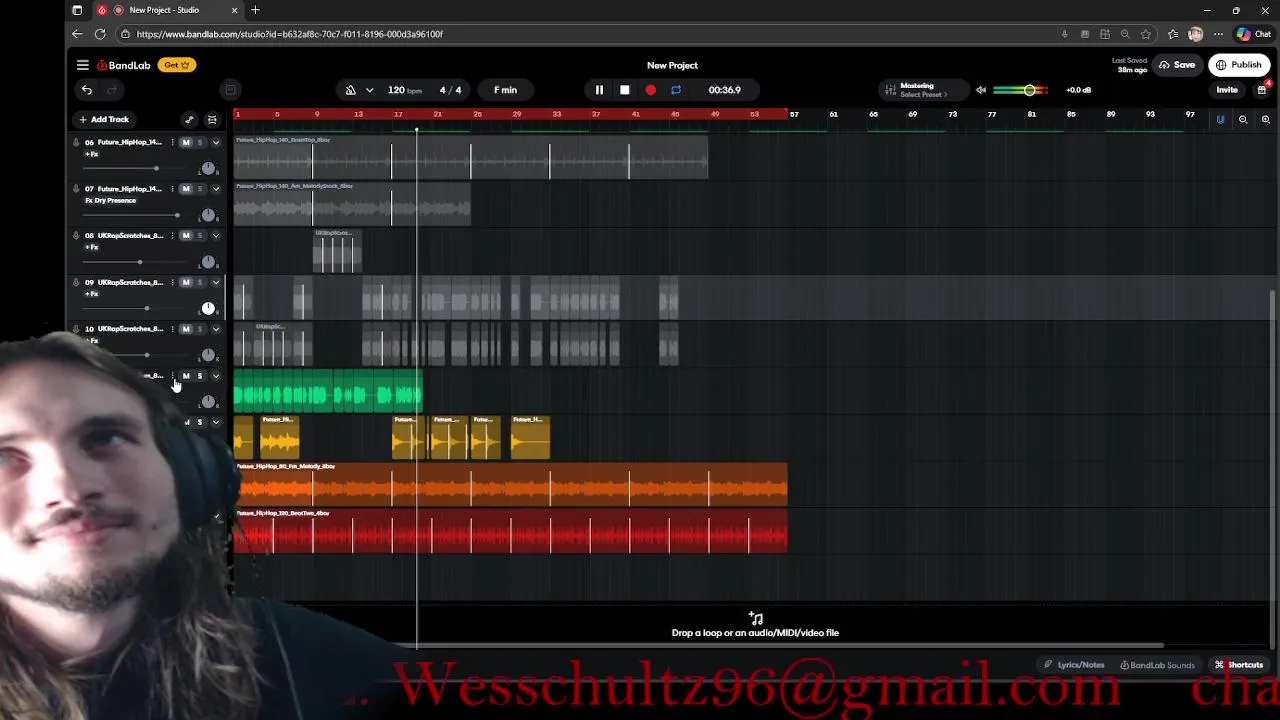The image size is (1280, 720).
Task: Reload the browser page
Action: click(x=100, y=34)
